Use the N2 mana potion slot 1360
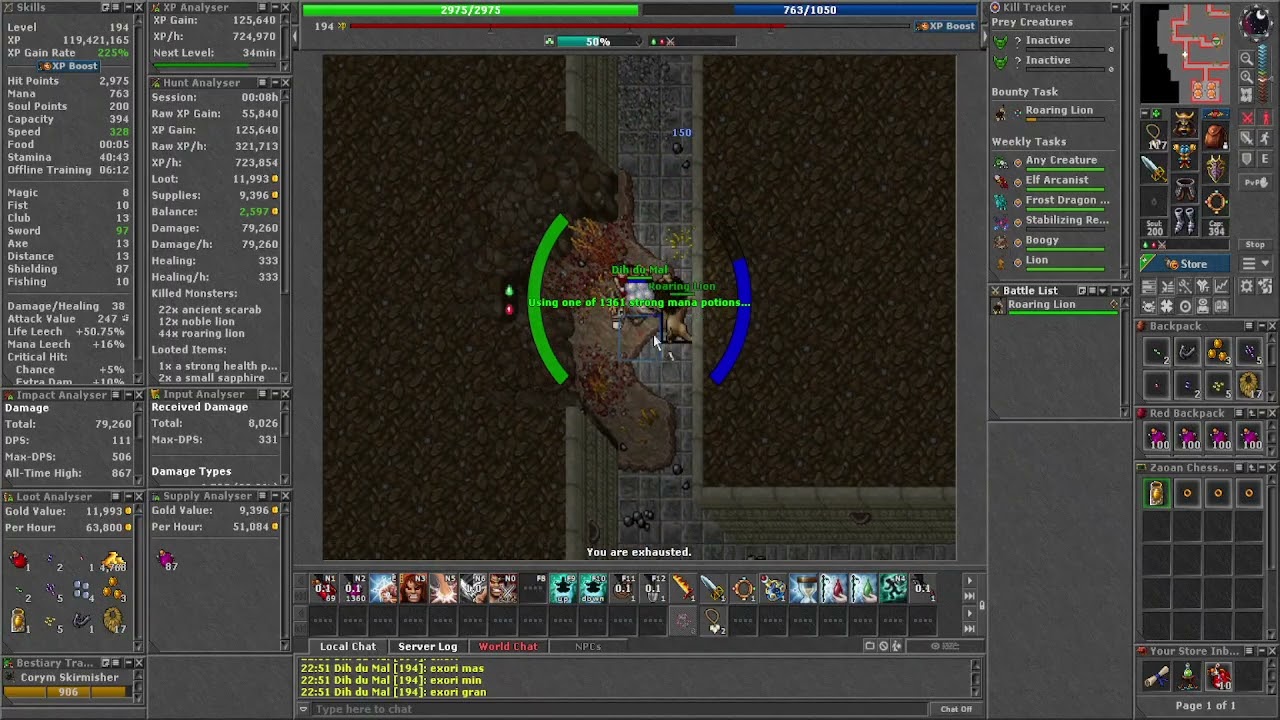1280x720 pixels. (353, 588)
